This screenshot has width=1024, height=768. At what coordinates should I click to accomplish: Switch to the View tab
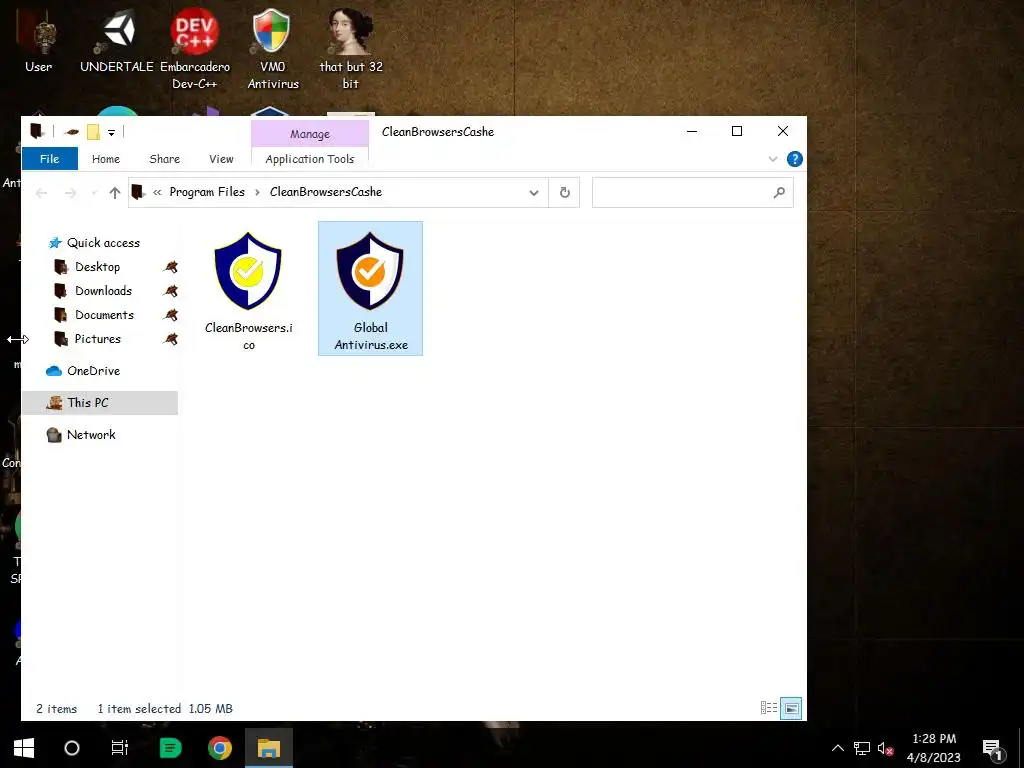click(221, 159)
